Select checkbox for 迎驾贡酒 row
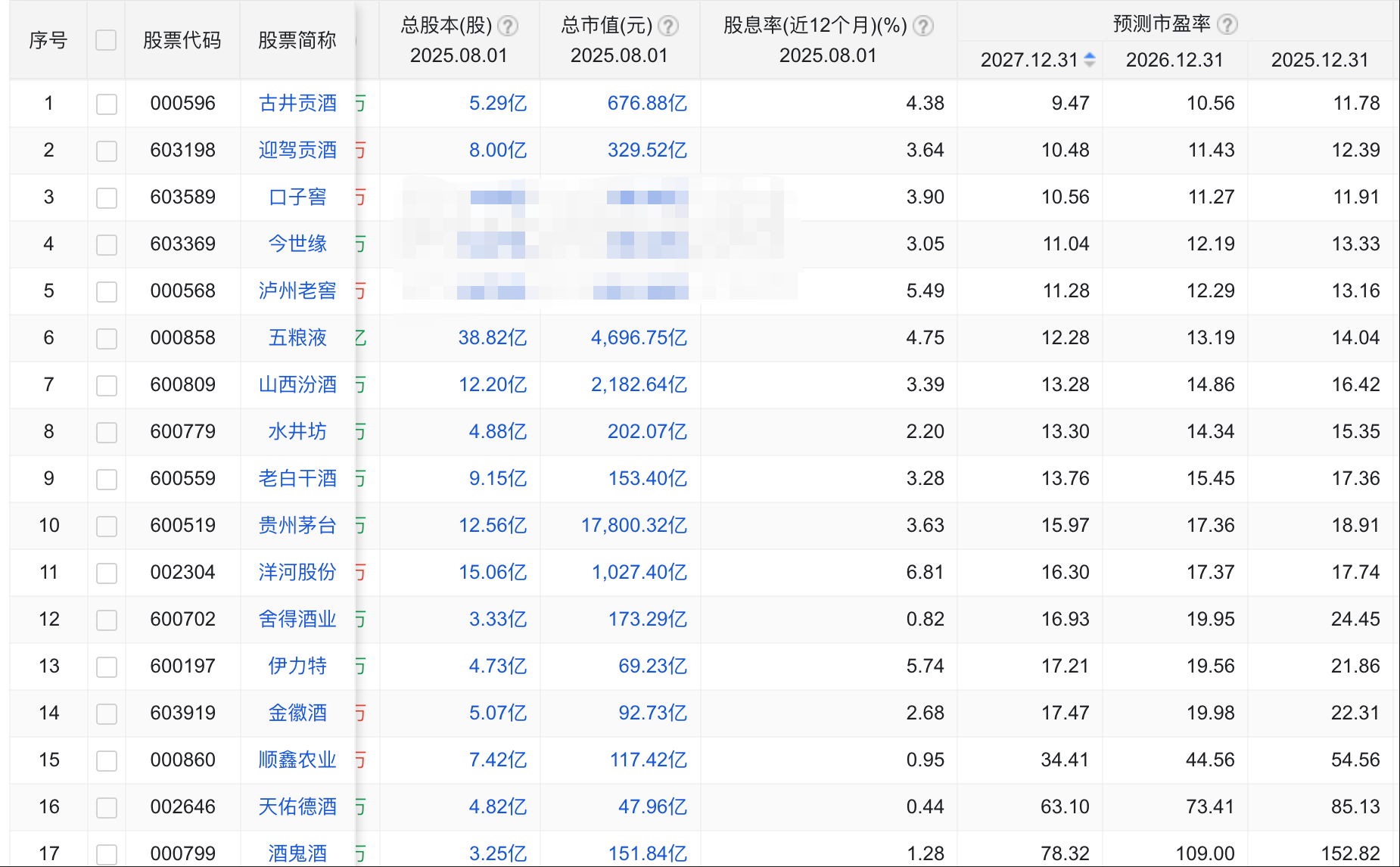The image size is (1400, 867). click(107, 151)
